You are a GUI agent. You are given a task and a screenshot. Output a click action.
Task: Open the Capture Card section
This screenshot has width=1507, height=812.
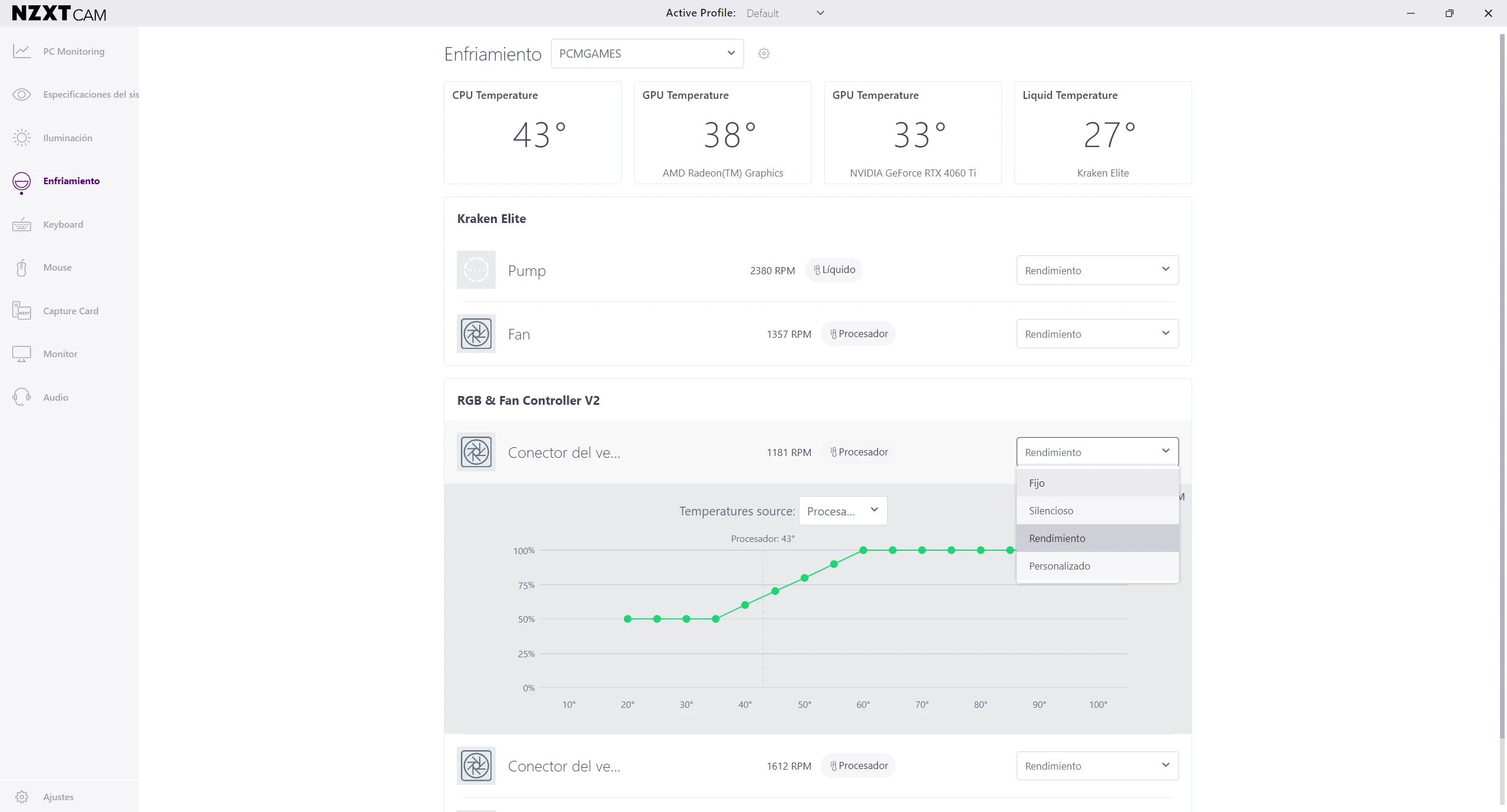[71, 311]
